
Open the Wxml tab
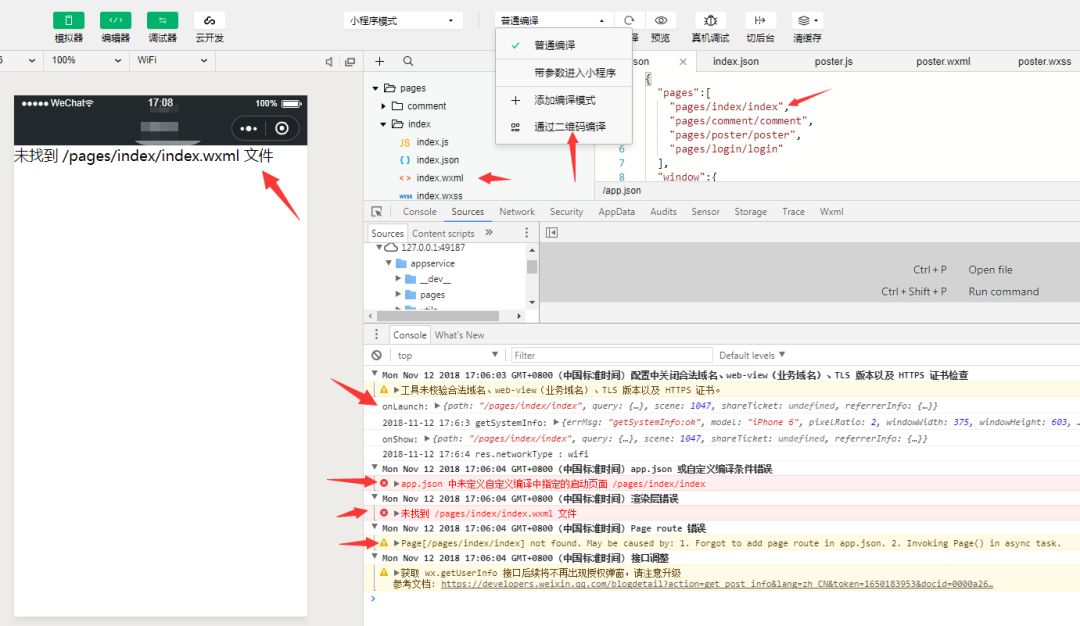(831, 211)
